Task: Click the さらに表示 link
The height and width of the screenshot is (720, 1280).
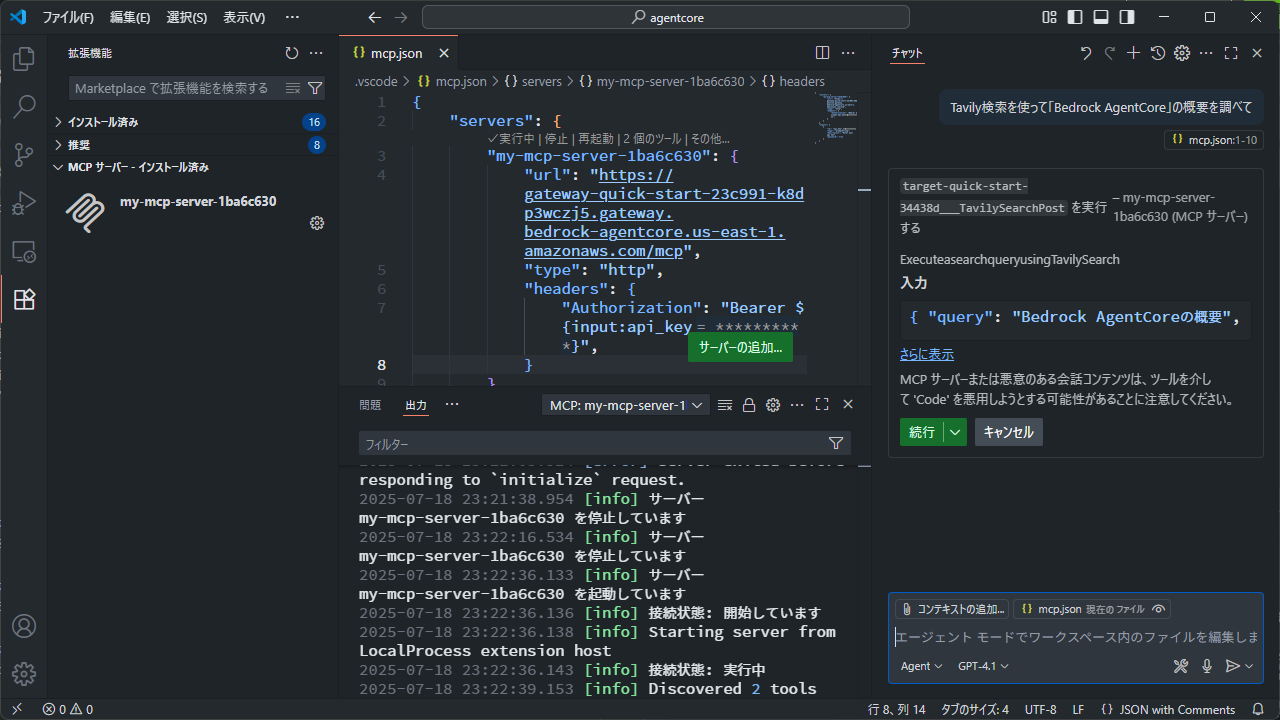Action: point(926,354)
